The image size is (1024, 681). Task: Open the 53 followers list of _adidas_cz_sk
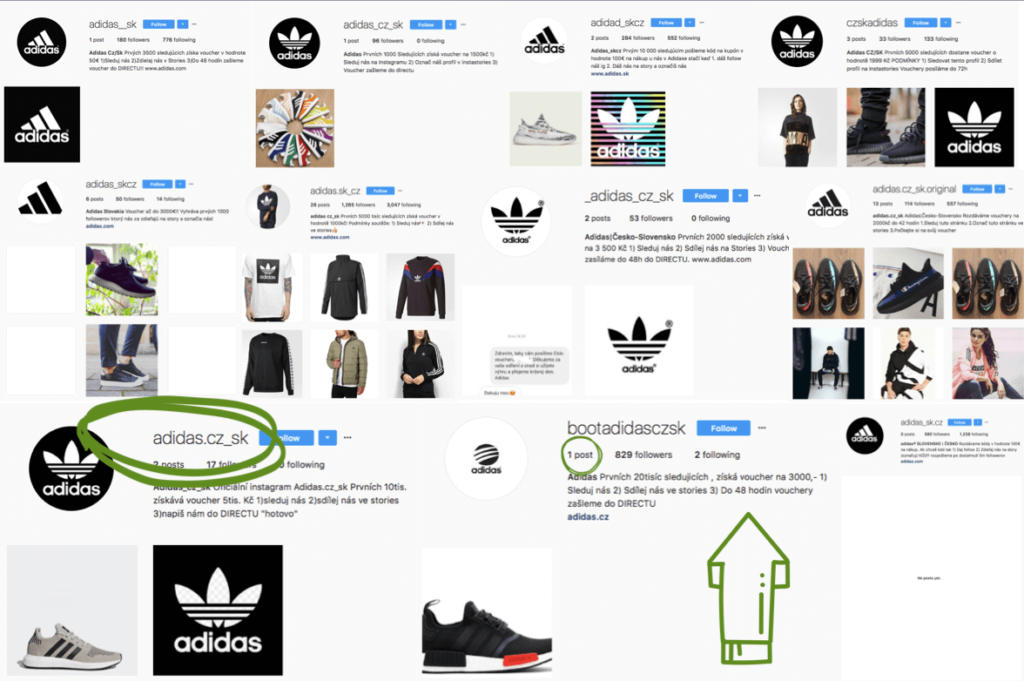[x=650, y=218]
